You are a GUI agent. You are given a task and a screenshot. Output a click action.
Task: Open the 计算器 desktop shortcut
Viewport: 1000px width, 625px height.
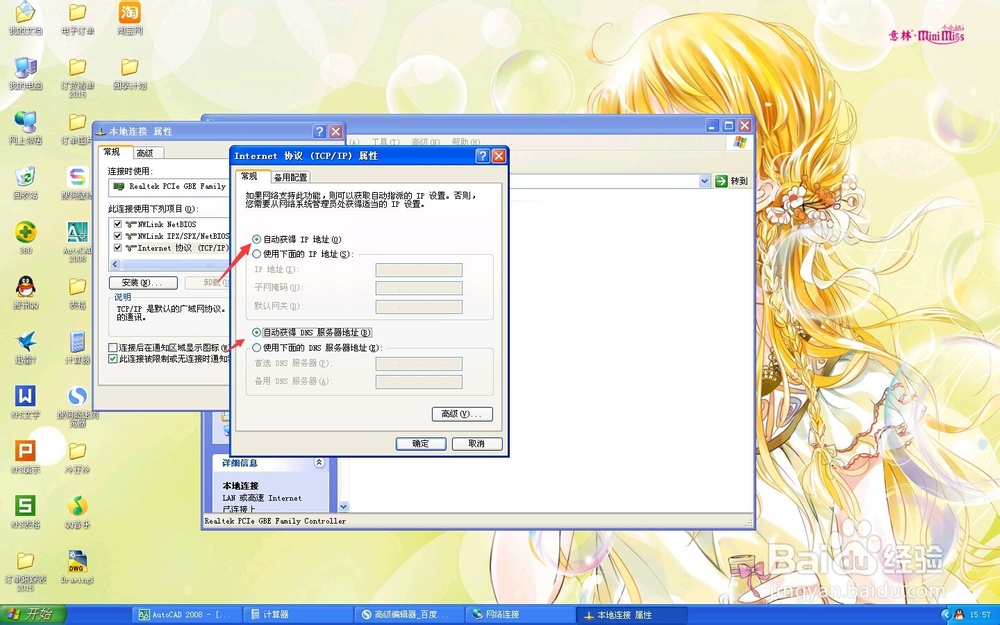pyautogui.click(x=77, y=347)
